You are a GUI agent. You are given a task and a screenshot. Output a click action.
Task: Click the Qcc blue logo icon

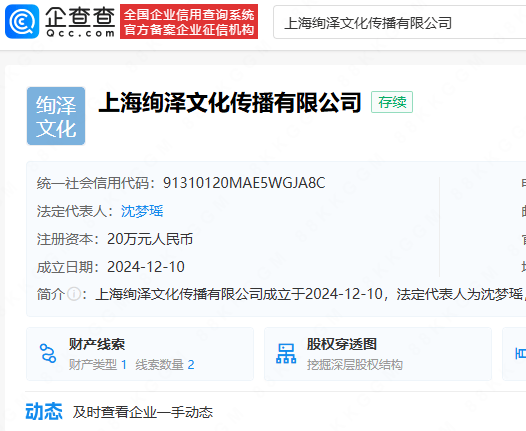[22, 21]
